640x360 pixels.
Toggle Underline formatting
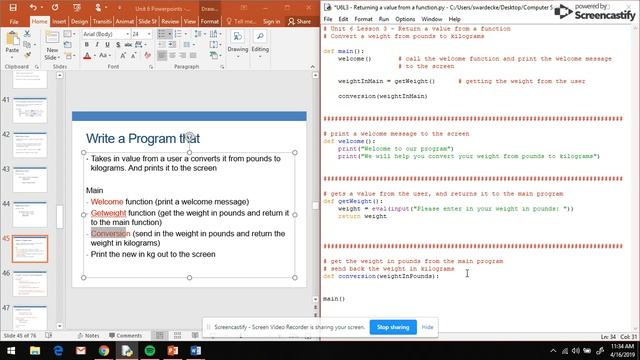tap(107, 44)
